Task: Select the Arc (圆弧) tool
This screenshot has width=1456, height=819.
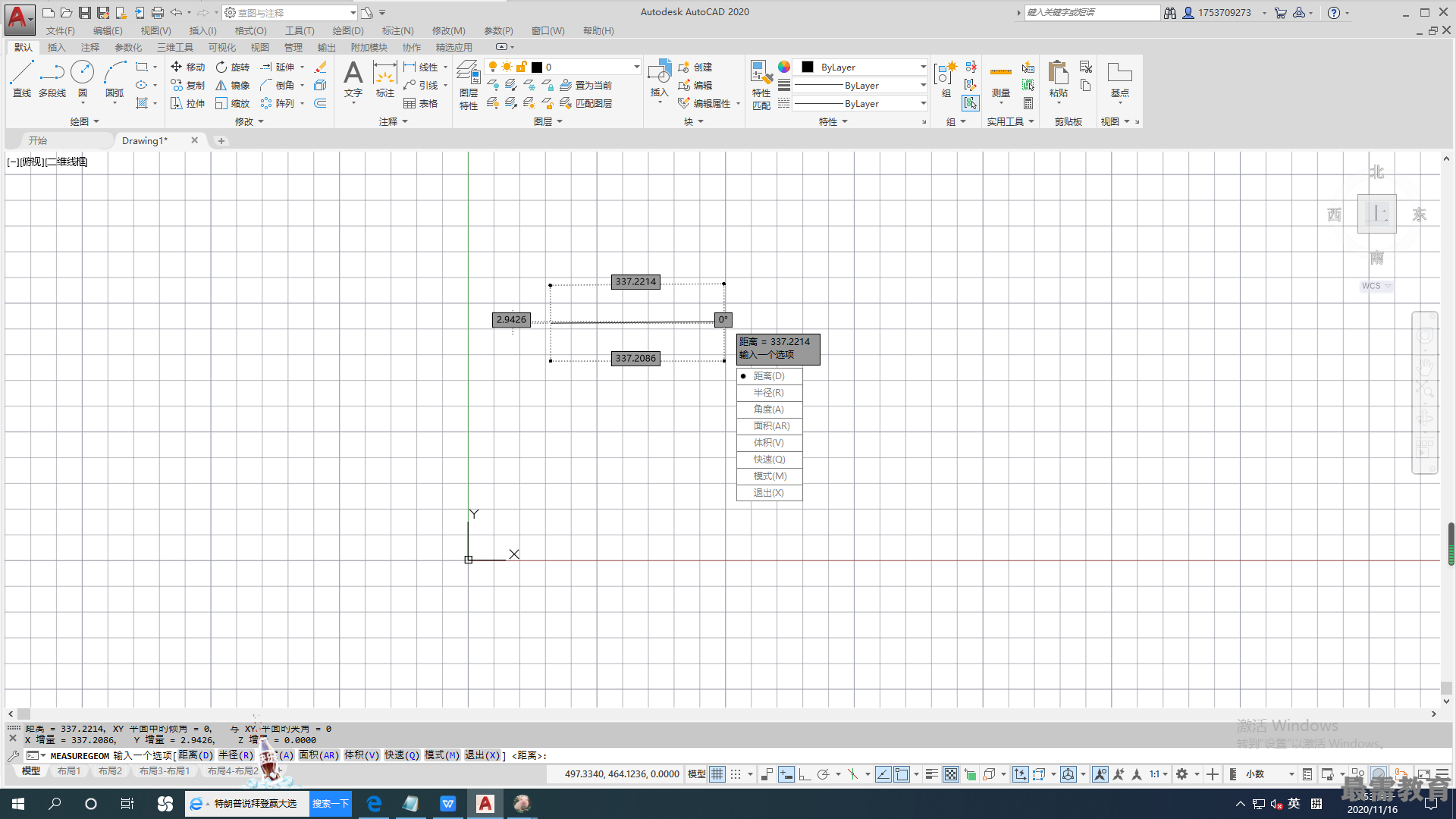Action: point(115,79)
